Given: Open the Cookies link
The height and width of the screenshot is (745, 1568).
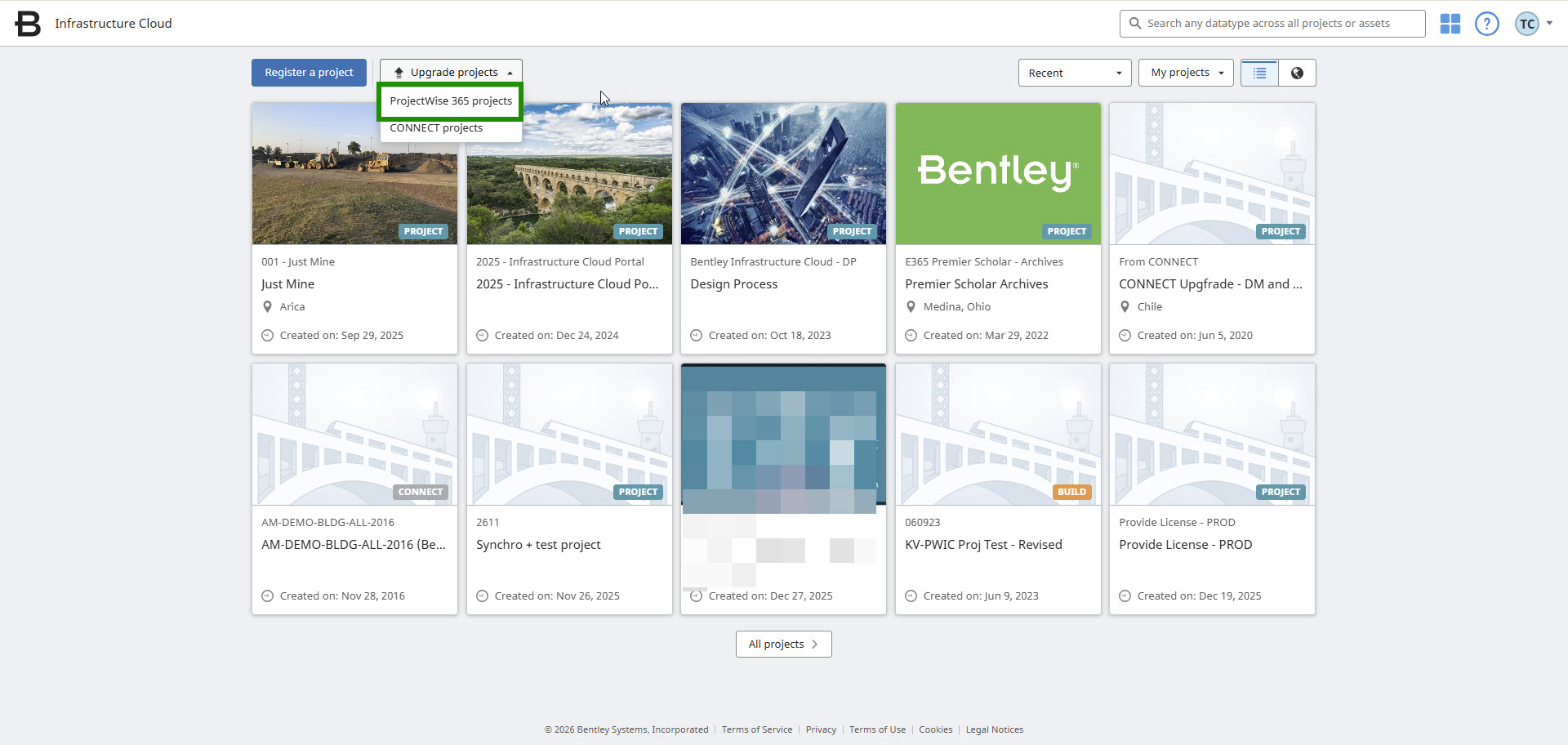Looking at the screenshot, I should pos(936,730).
